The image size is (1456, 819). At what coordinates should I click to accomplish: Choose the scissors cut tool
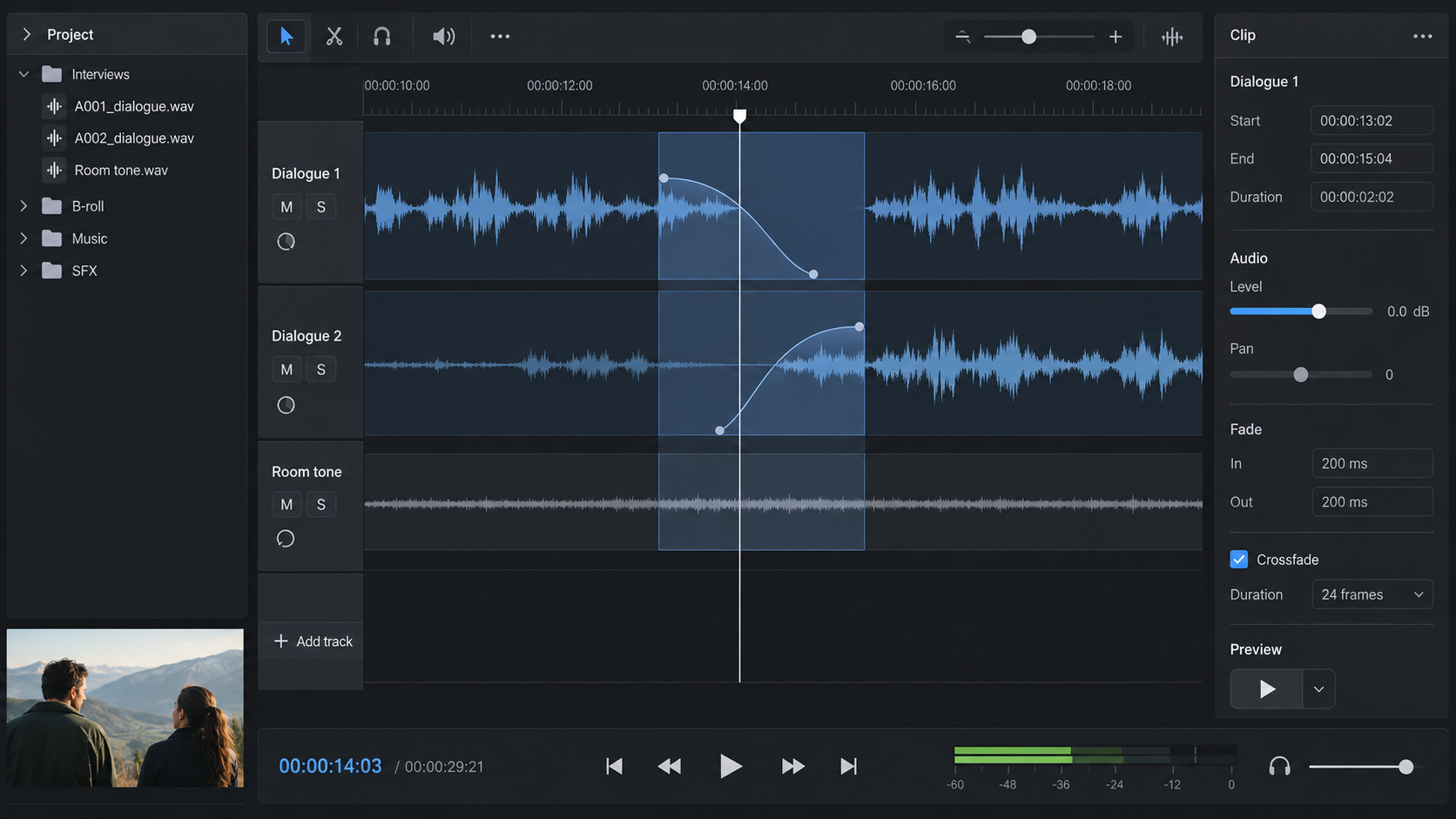[x=334, y=37]
